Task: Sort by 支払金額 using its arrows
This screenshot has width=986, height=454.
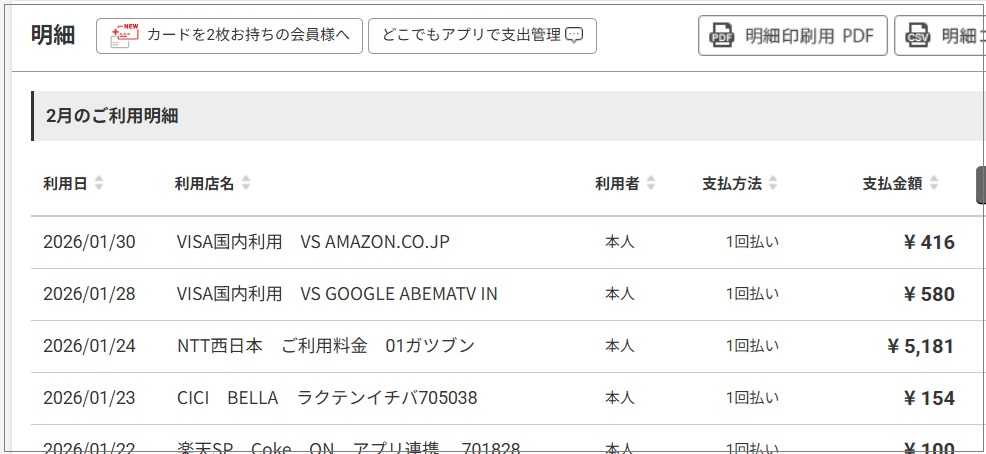Action: [x=934, y=184]
